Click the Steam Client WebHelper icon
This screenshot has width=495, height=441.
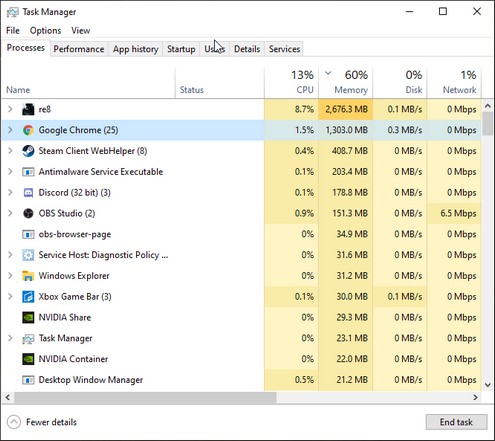(x=28, y=151)
